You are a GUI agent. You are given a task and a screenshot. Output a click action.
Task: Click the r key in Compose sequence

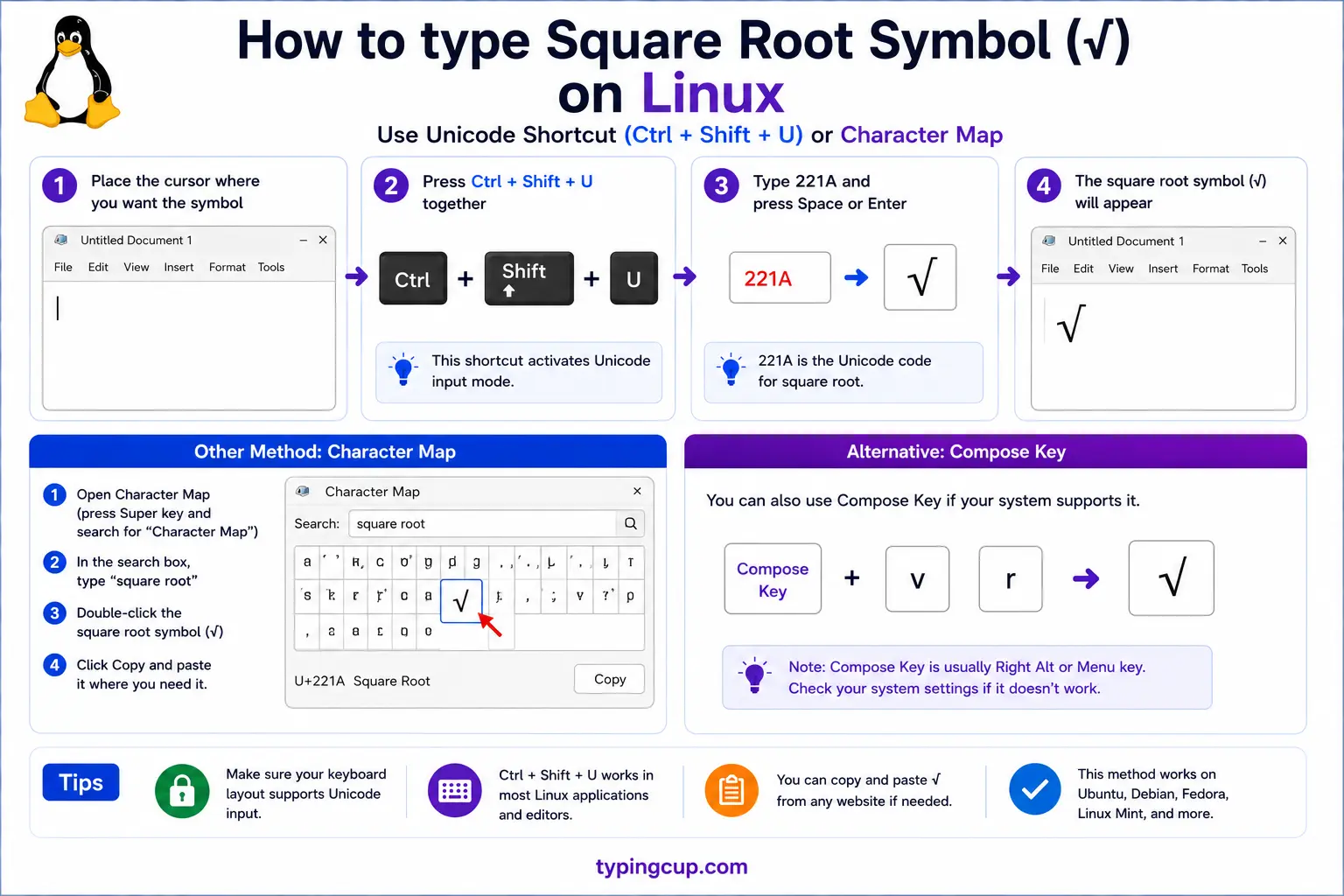coord(1011,579)
